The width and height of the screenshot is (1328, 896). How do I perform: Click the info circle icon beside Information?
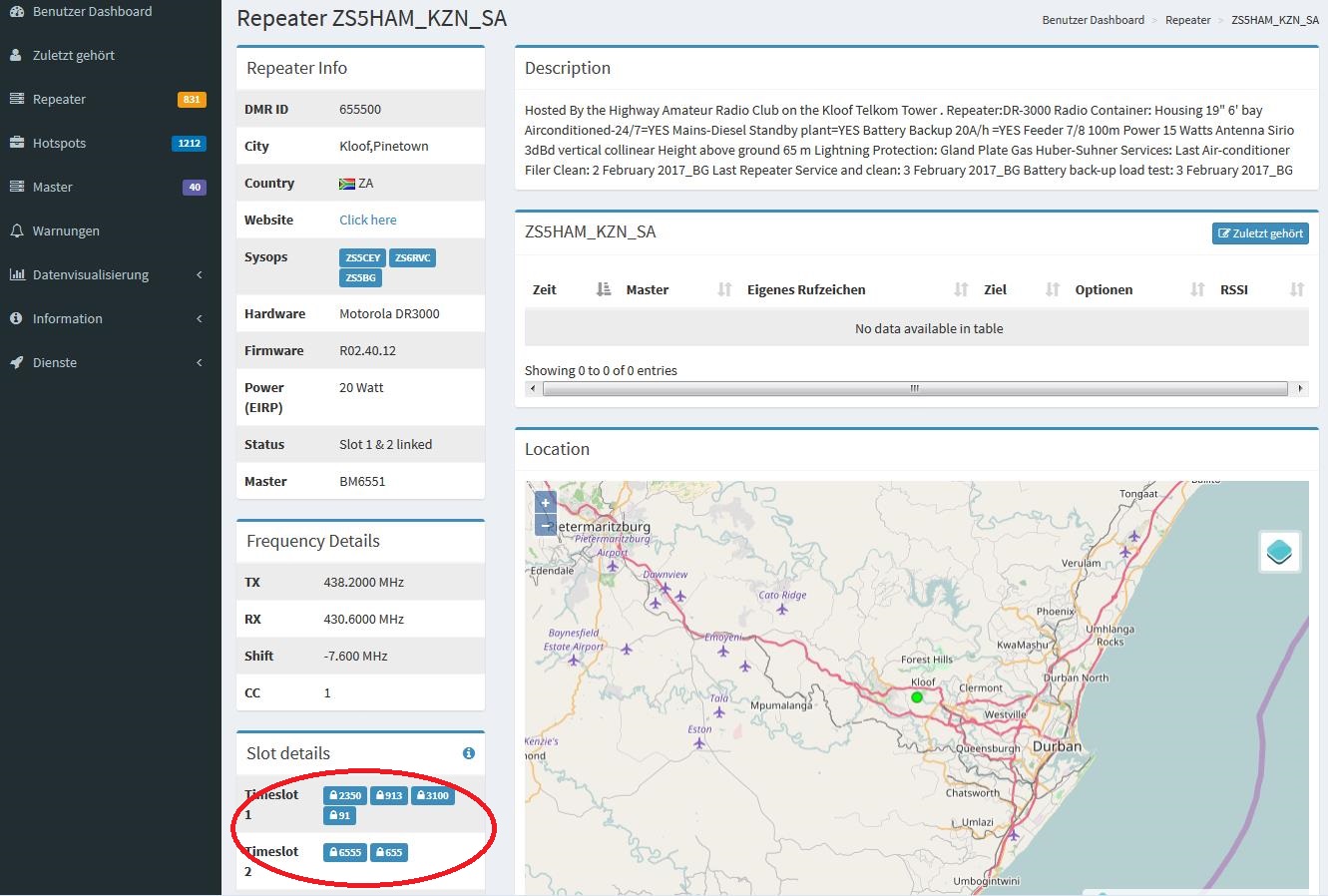[x=16, y=318]
